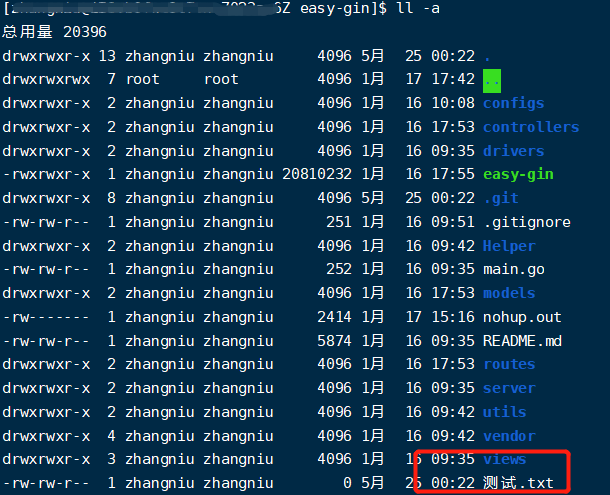Click the utils directory name
The height and width of the screenshot is (495, 610).
pos(505,412)
